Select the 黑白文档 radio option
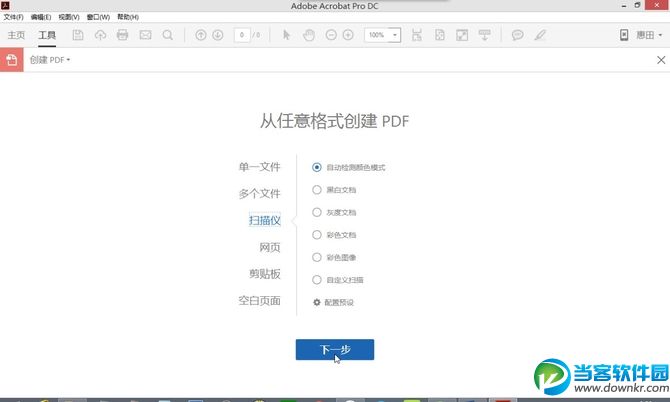 click(x=317, y=190)
